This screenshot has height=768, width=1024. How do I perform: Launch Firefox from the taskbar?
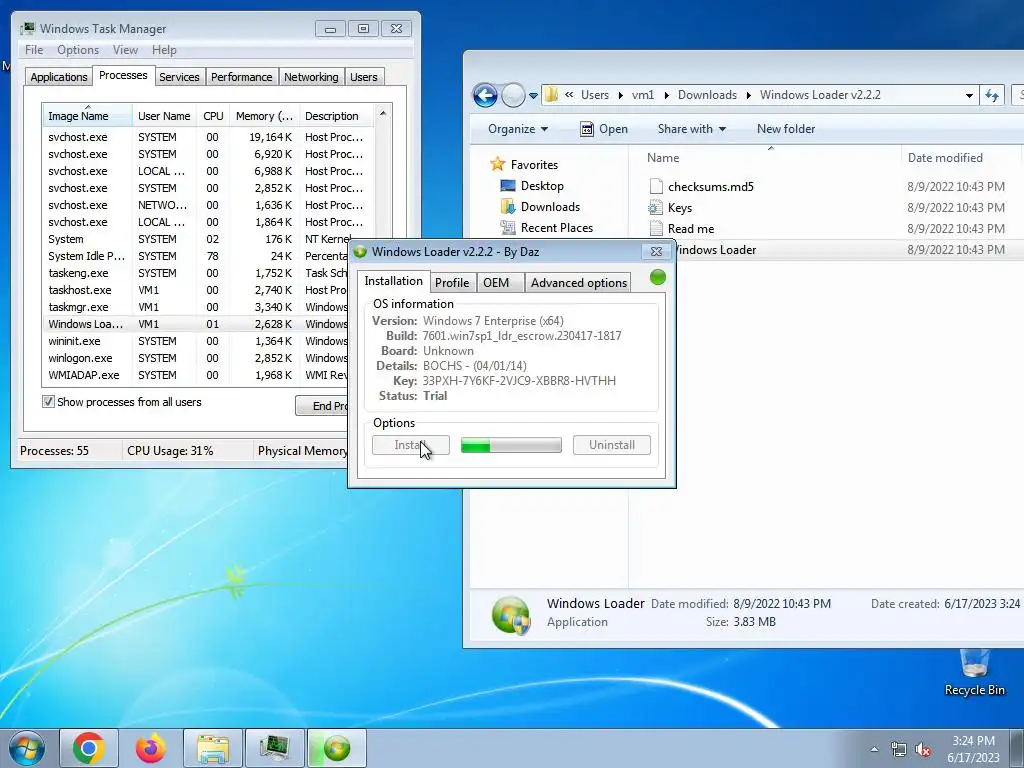point(150,748)
